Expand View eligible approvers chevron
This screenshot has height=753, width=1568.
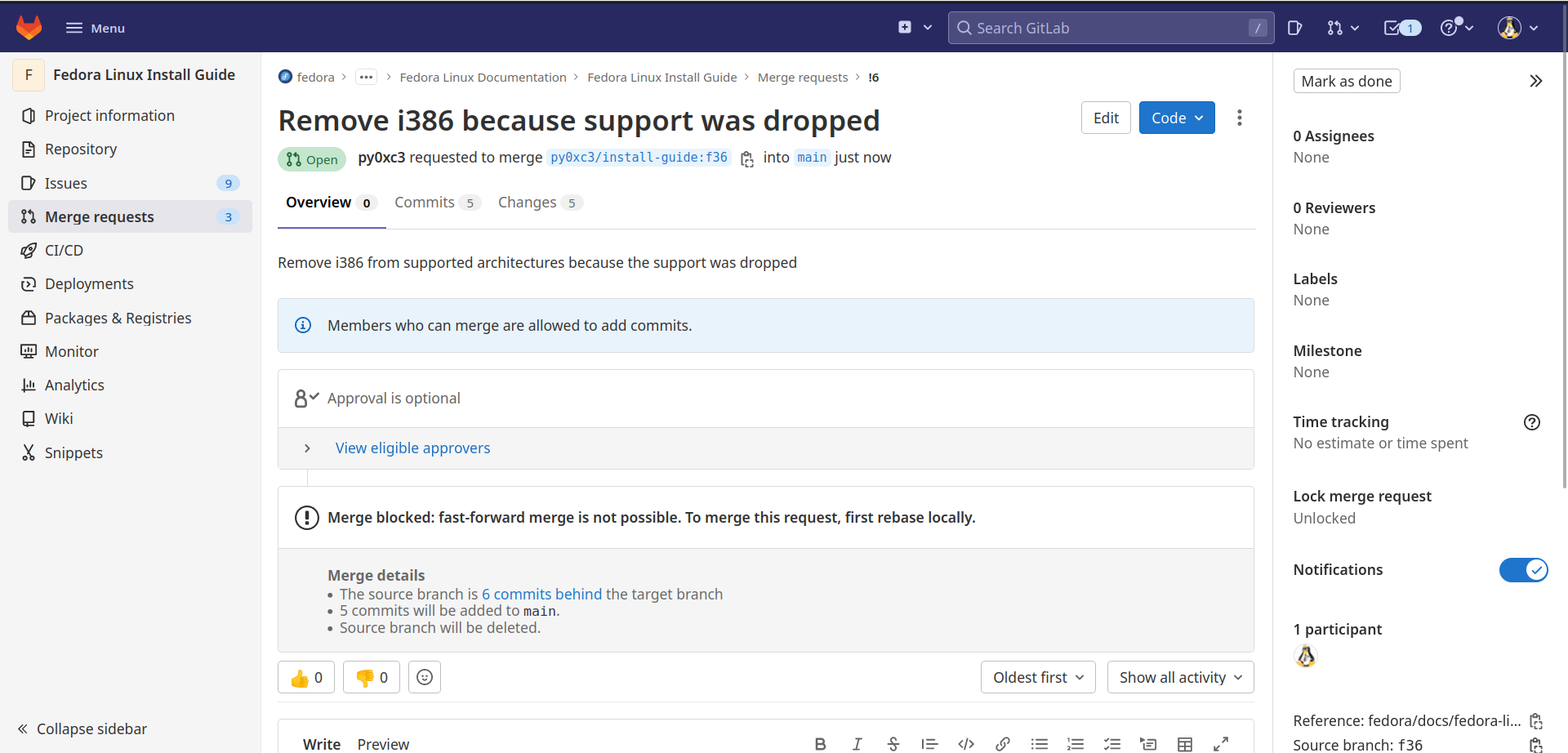pos(307,448)
